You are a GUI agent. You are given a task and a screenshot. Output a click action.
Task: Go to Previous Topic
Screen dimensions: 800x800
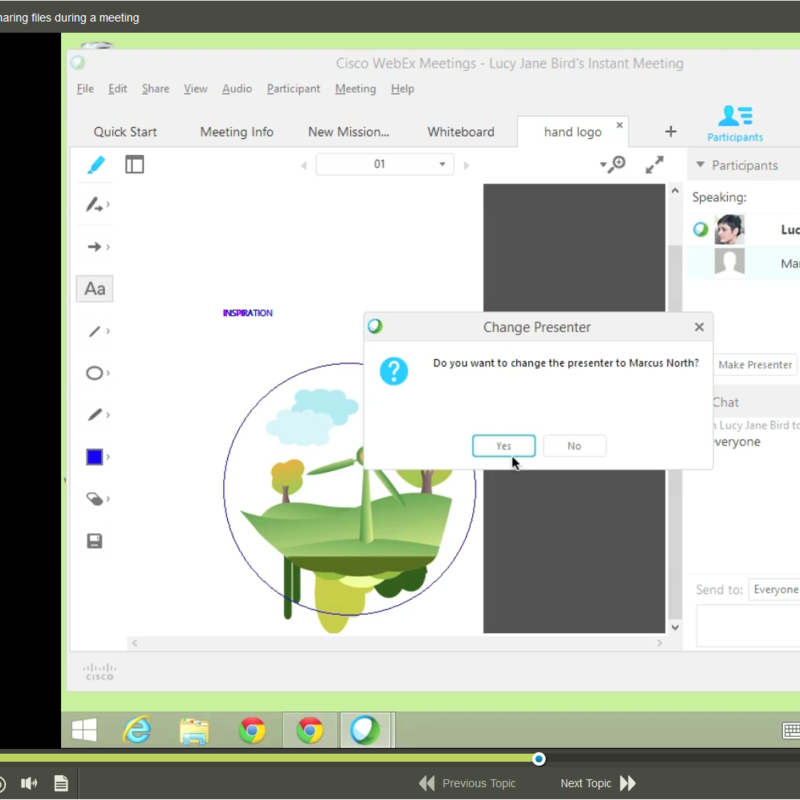tap(467, 783)
